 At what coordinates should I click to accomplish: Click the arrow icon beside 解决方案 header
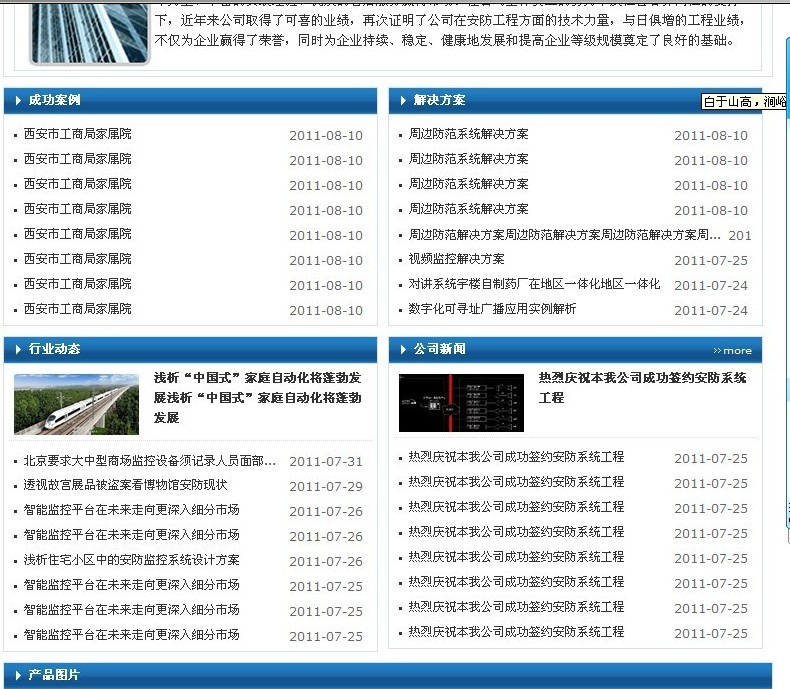point(403,100)
